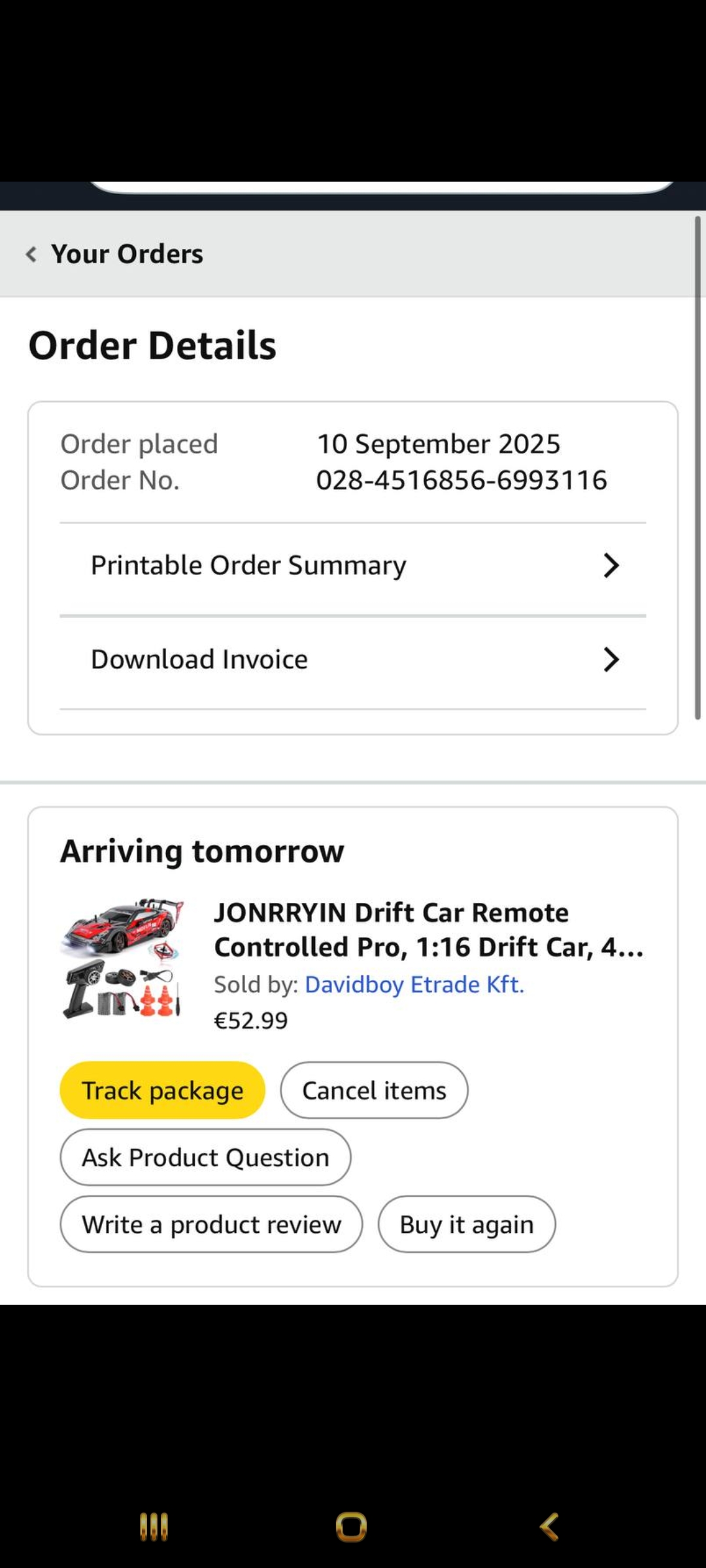706x1568 pixels.
Task: Expand Printable Order Summary chevron
Action: 611,566
